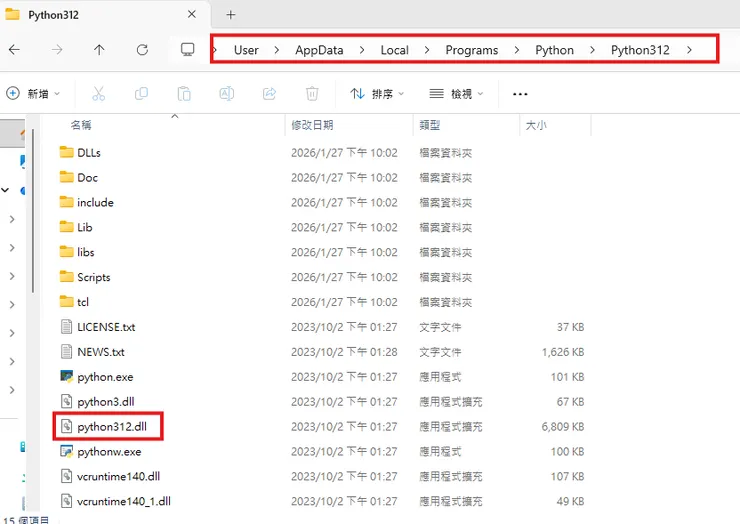Open the three-dots more options menu
This screenshot has height=524, width=740.
point(520,94)
